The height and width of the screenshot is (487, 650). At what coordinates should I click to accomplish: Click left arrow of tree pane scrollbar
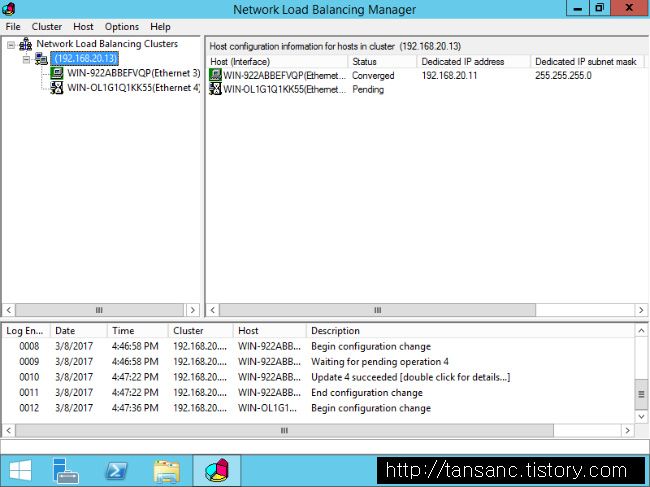click(9, 310)
